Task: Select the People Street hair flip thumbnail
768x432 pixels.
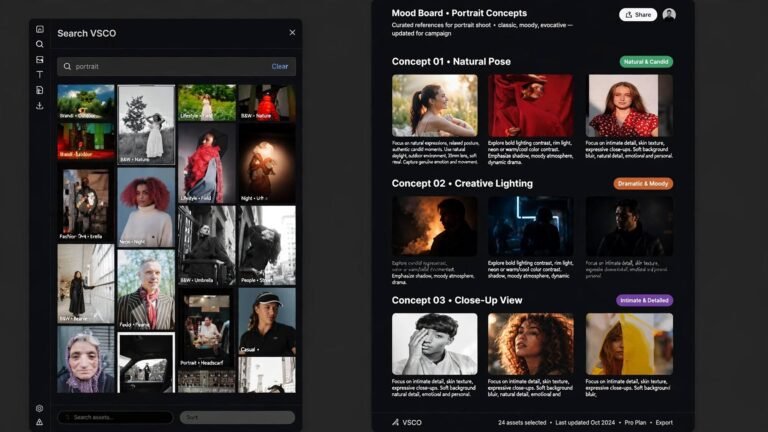Action: pos(267,245)
